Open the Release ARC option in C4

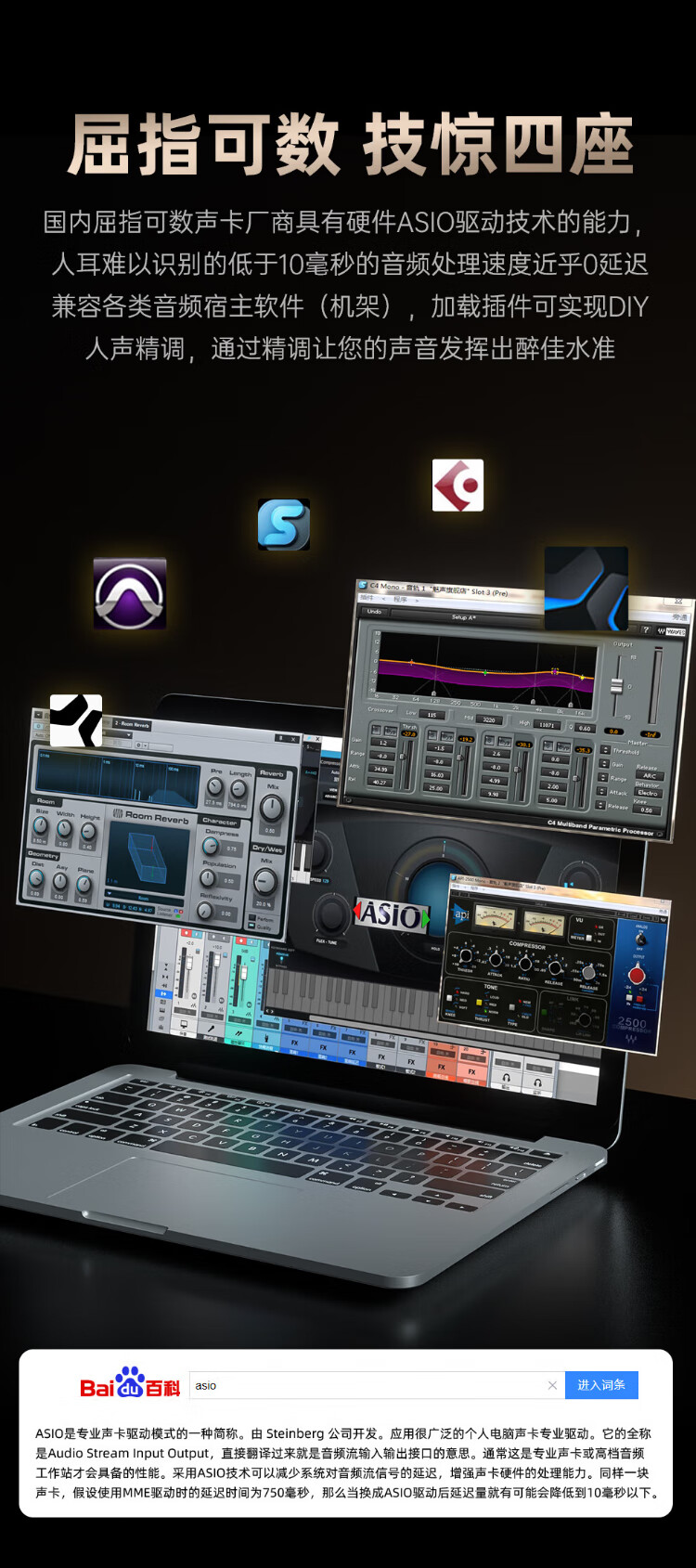(x=648, y=775)
